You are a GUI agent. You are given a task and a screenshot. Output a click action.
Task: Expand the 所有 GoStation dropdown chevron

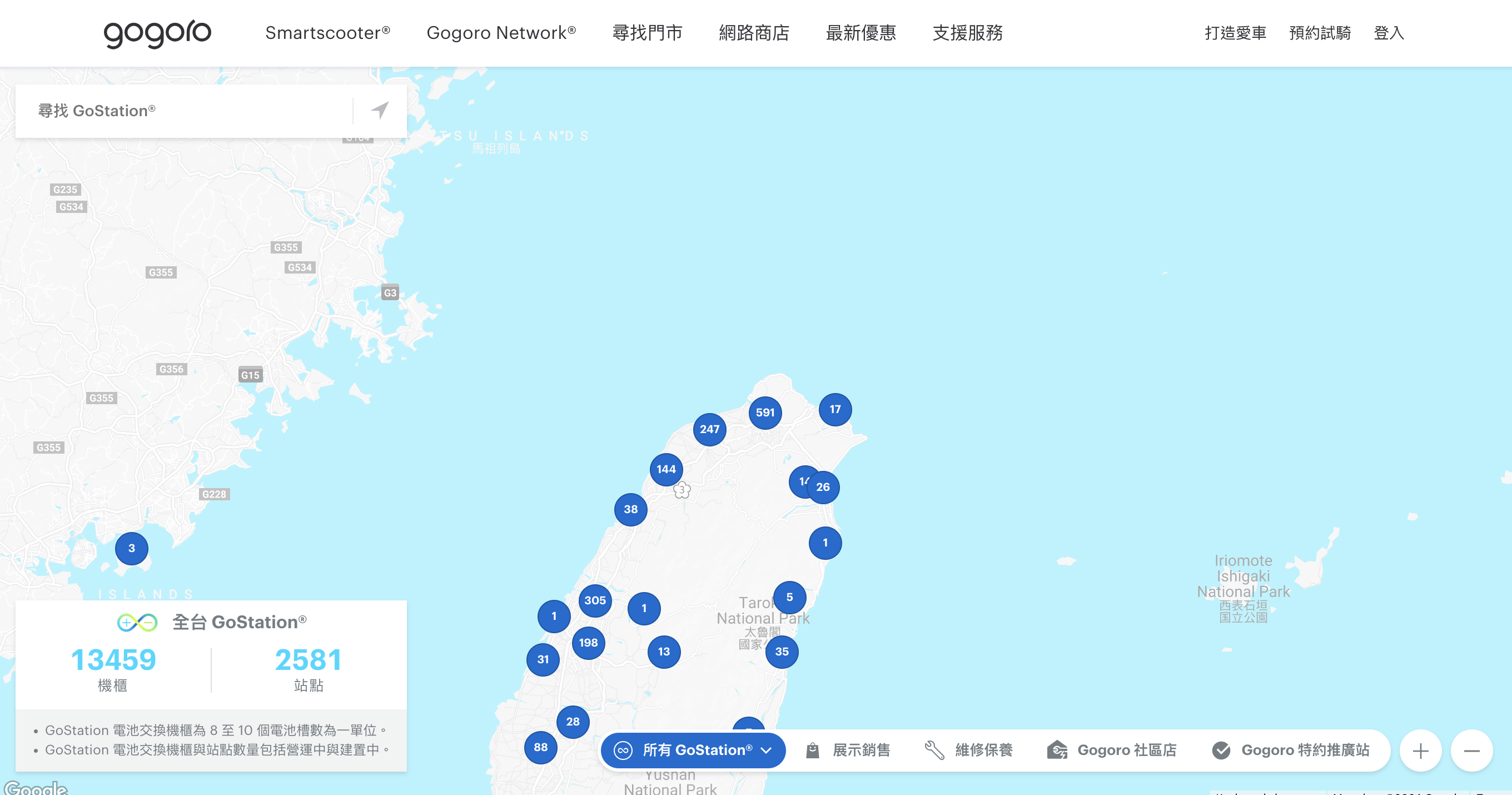click(x=766, y=751)
